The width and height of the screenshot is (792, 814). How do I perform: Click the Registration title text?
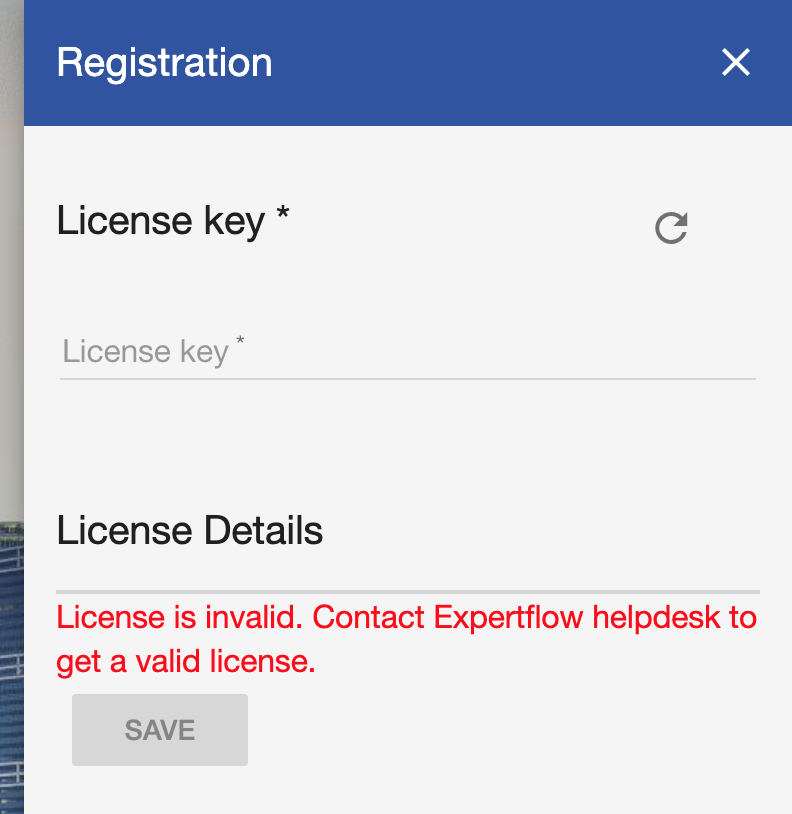164,62
